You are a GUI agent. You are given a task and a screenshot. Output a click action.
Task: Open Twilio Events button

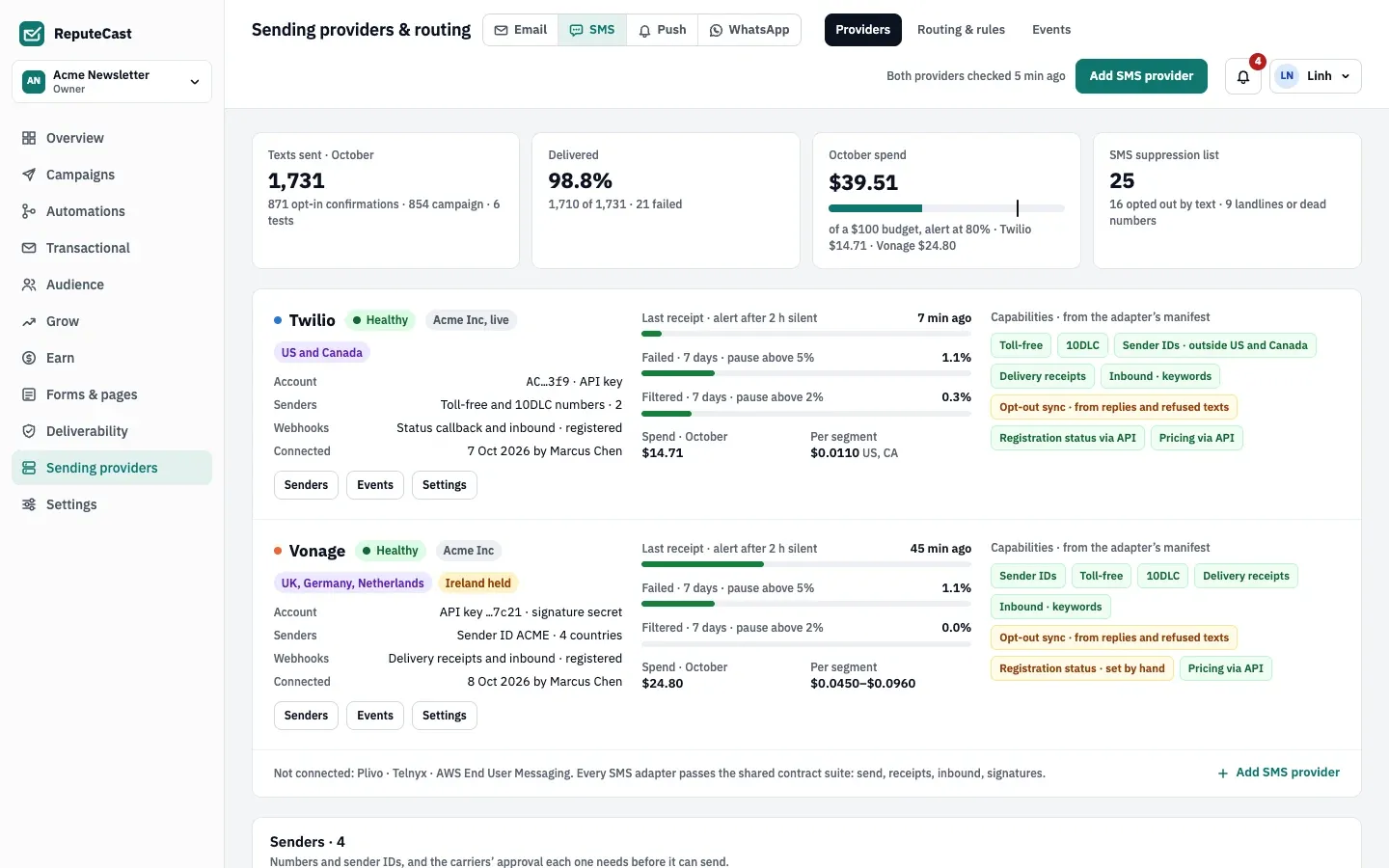click(x=375, y=485)
